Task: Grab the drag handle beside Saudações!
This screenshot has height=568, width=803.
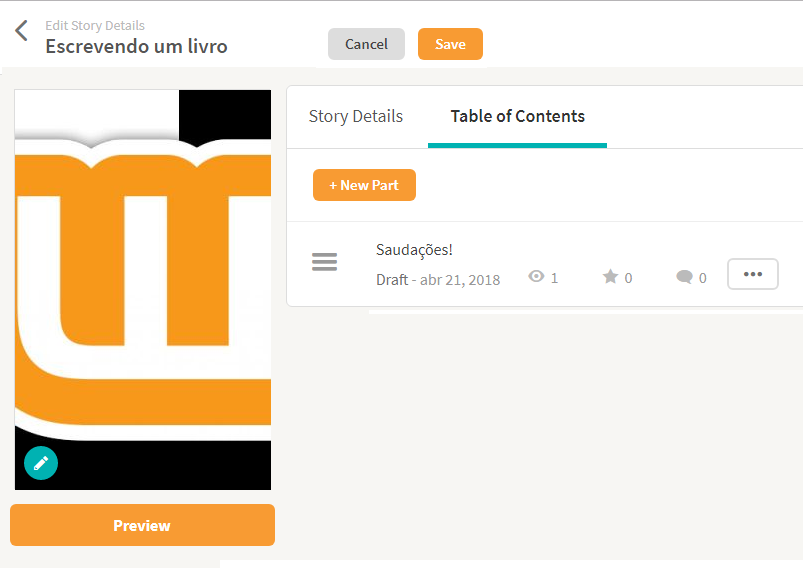Action: click(324, 263)
